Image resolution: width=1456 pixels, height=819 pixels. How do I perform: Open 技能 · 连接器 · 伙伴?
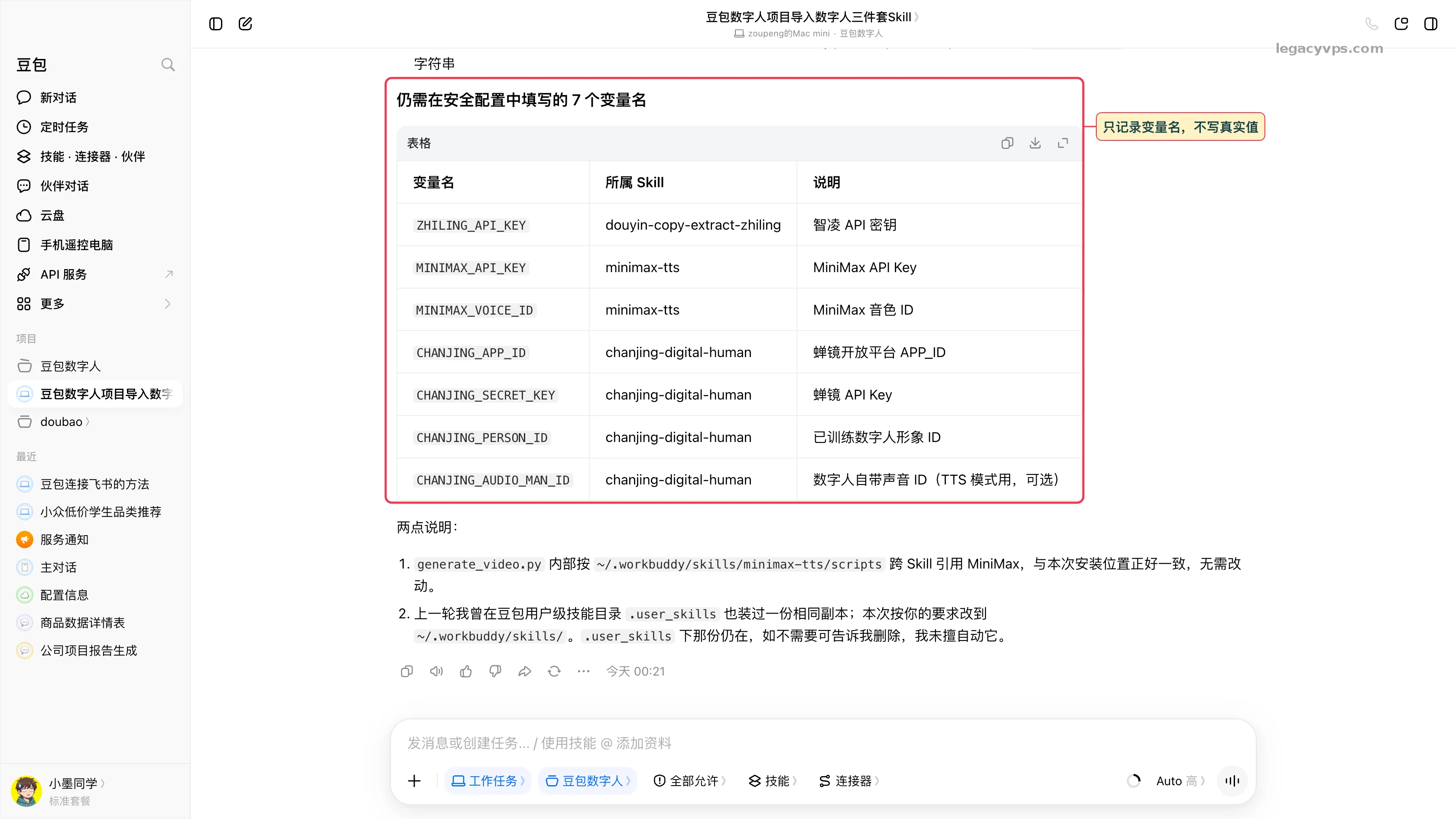point(95,156)
